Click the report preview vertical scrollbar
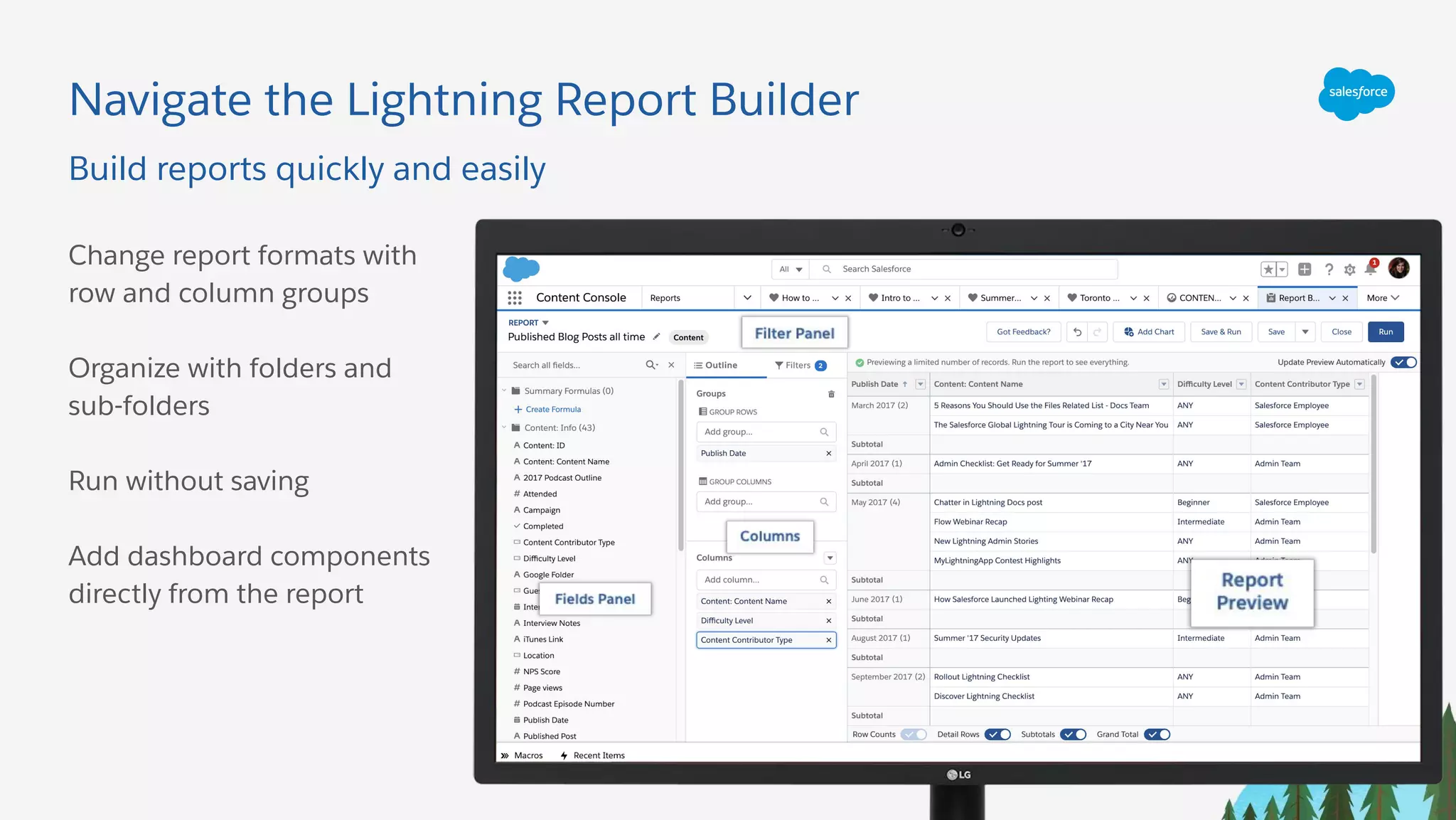 point(1374,464)
